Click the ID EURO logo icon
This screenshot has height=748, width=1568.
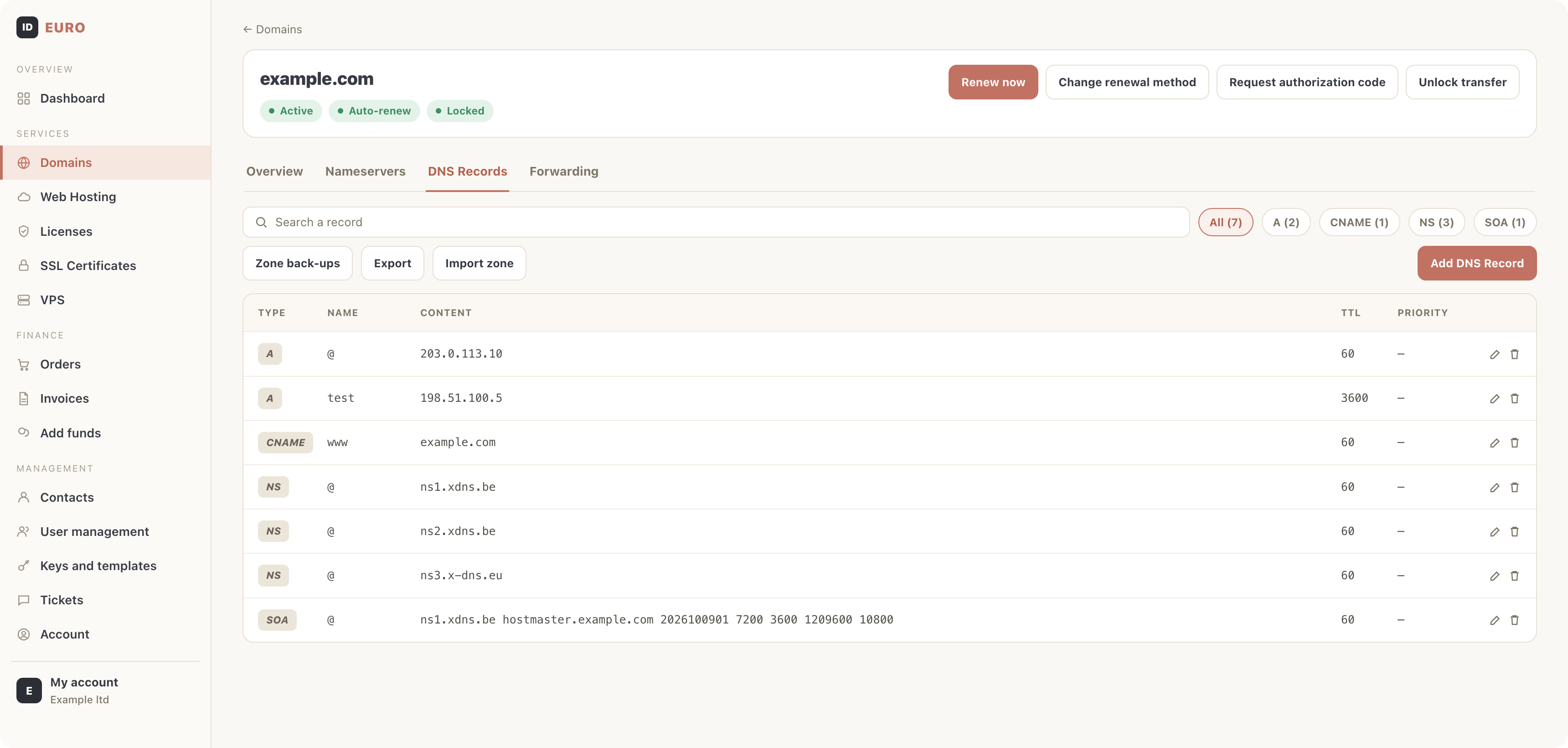[27, 27]
